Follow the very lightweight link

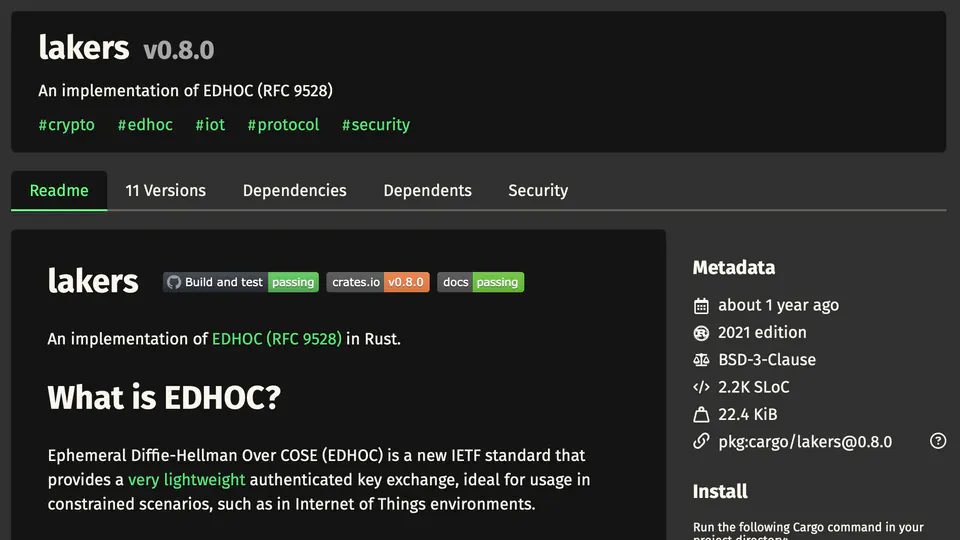point(187,479)
